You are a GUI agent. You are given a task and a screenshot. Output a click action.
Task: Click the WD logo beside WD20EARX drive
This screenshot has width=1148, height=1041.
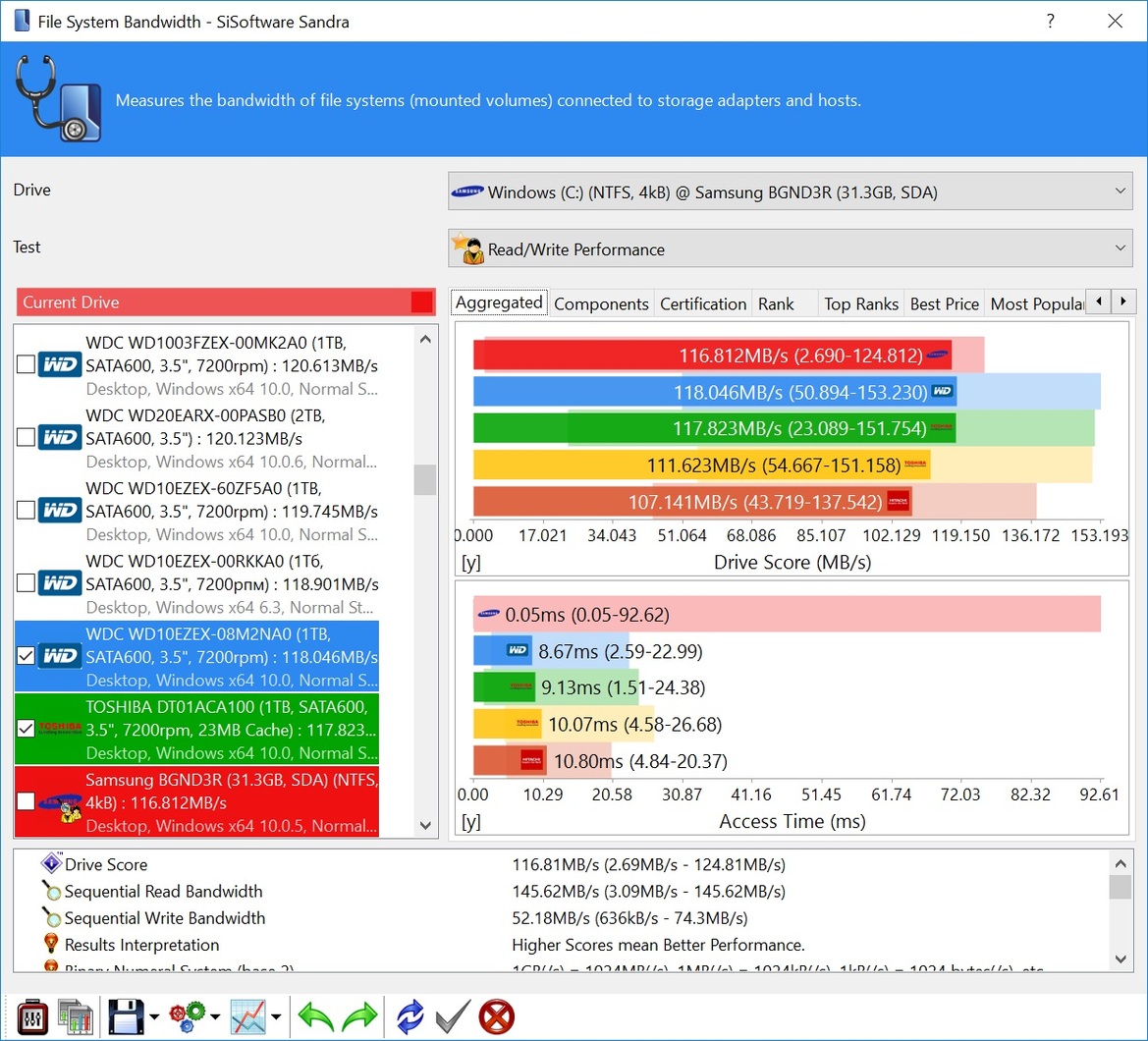(x=60, y=437)
